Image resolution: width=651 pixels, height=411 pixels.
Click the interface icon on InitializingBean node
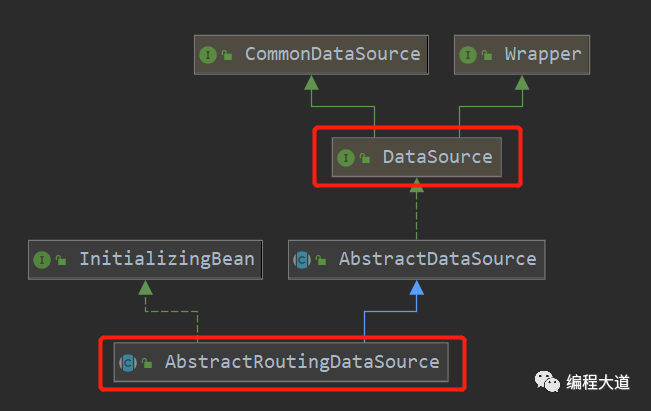pos(43,260)
